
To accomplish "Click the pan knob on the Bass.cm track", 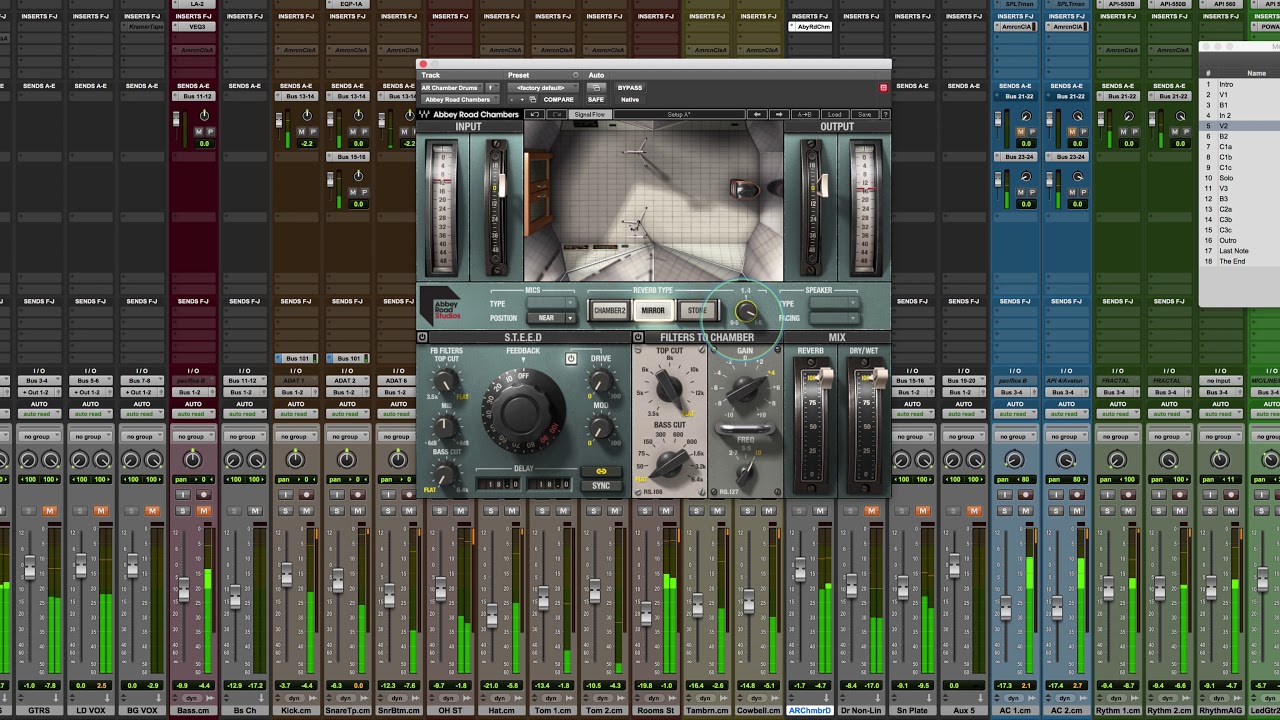I will coord(193,460).
